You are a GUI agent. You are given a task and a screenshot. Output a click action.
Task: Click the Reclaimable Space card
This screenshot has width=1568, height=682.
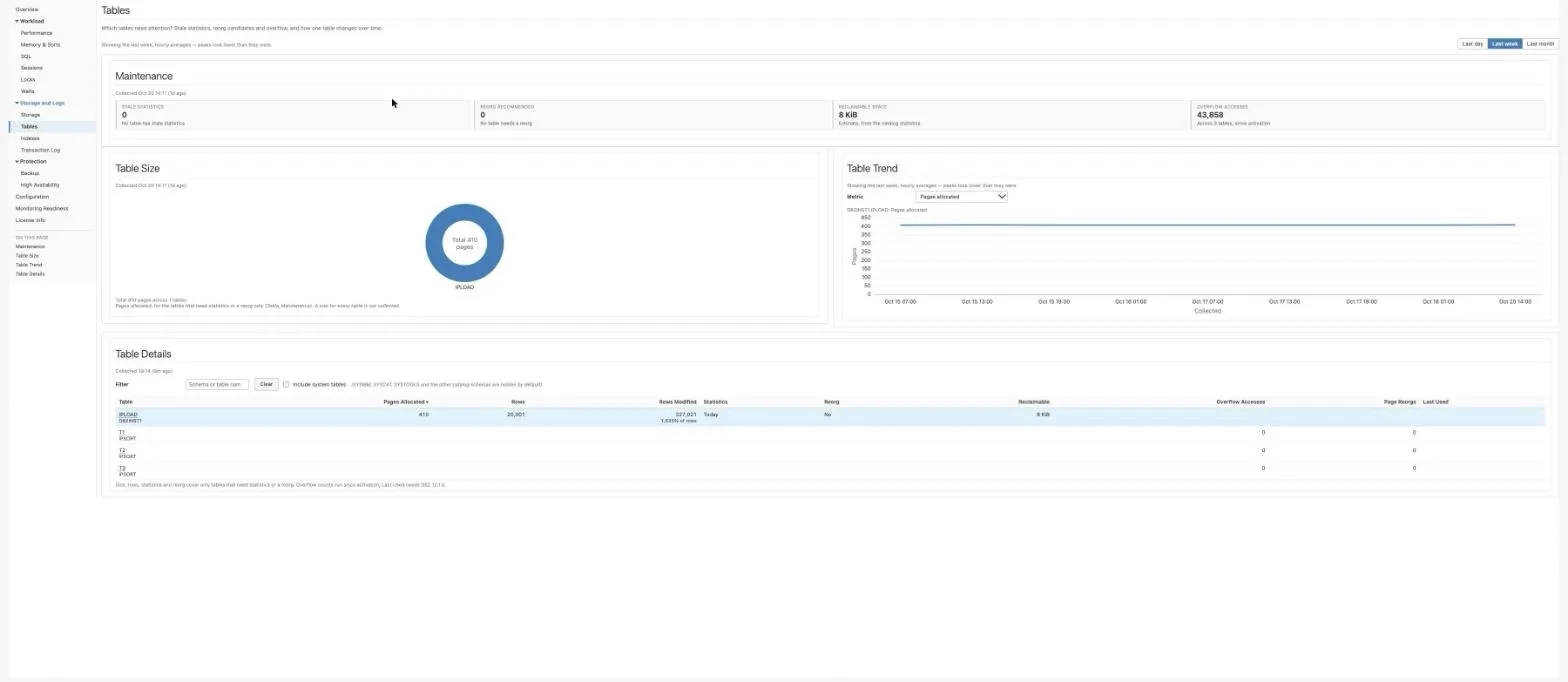1011,115
